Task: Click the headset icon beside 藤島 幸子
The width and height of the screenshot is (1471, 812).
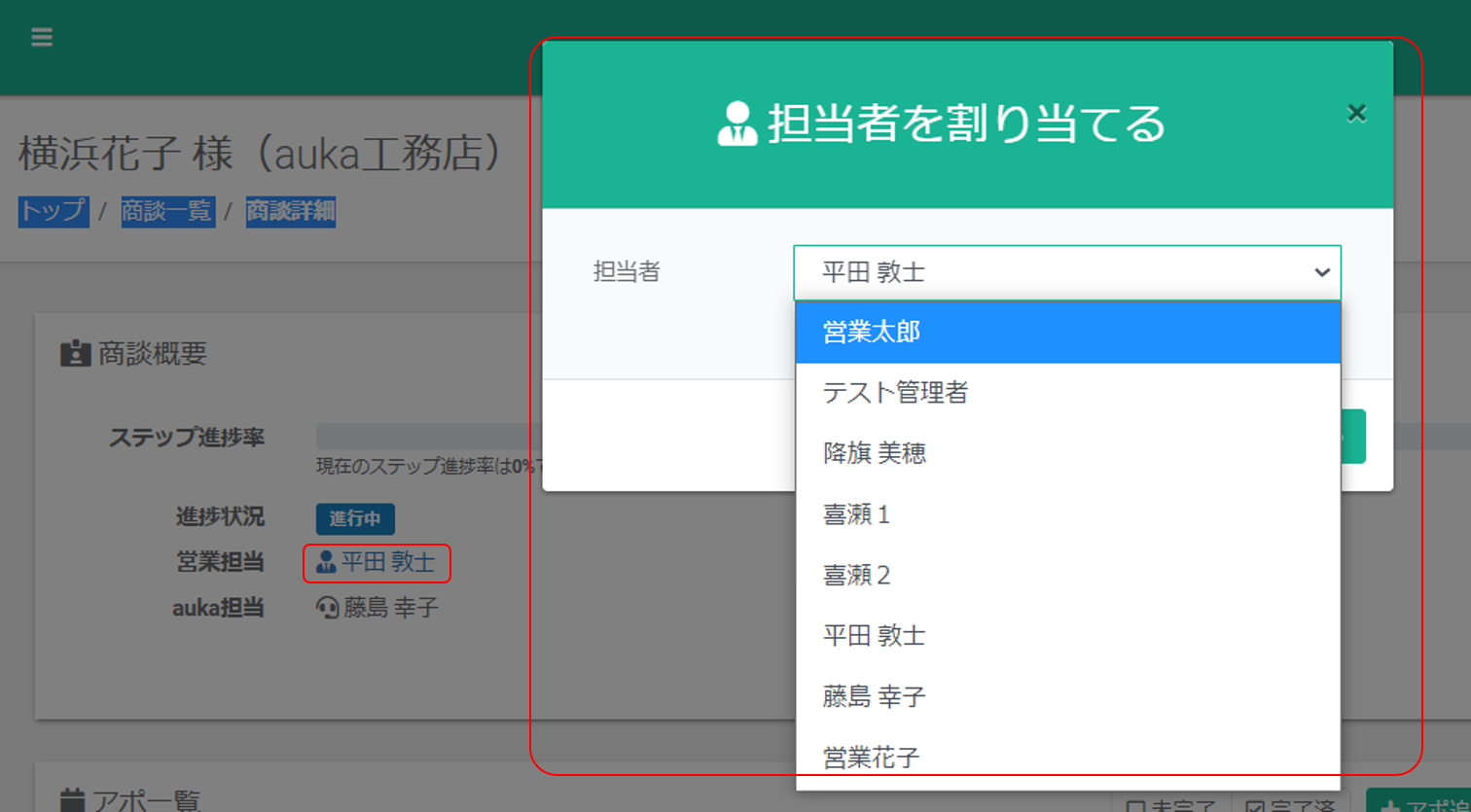Action: (328, 609)
